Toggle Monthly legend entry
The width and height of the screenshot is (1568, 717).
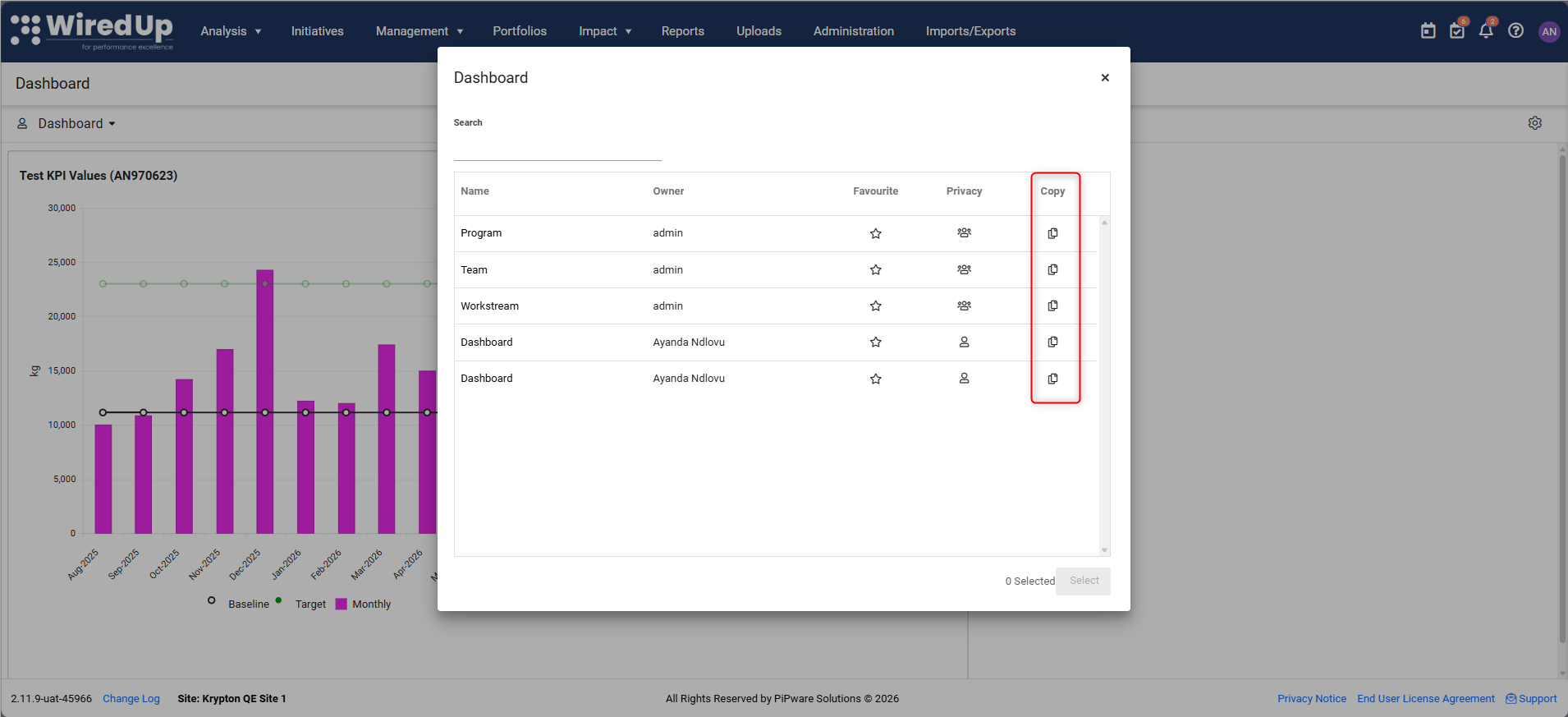[363, 604]
